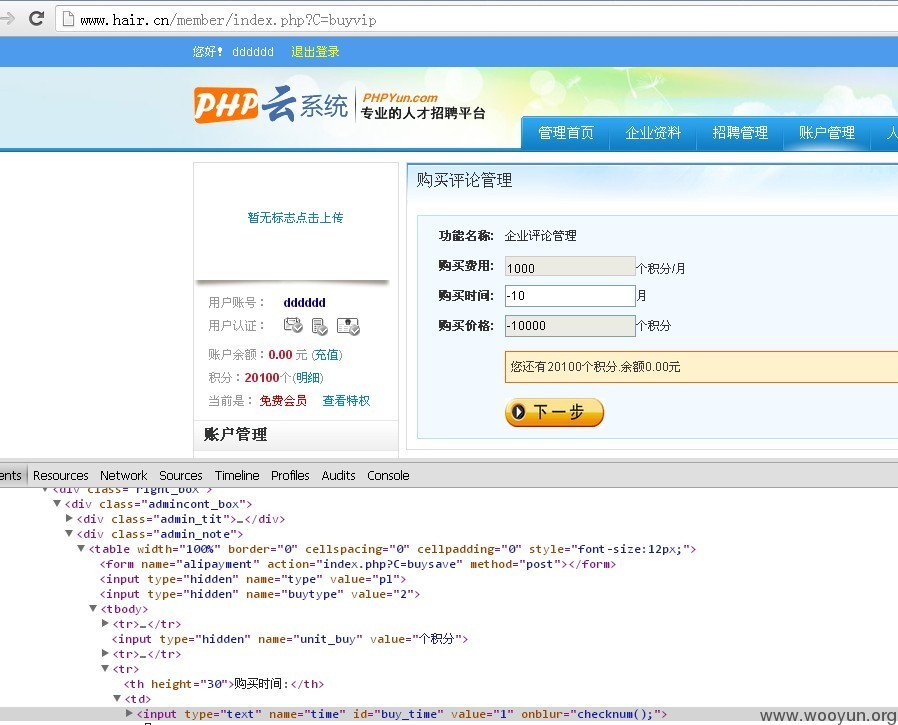The image size is (898, 725).
Task: Click the 暂无标志点击上传 upload link
Action: click(x=296, y=218)
